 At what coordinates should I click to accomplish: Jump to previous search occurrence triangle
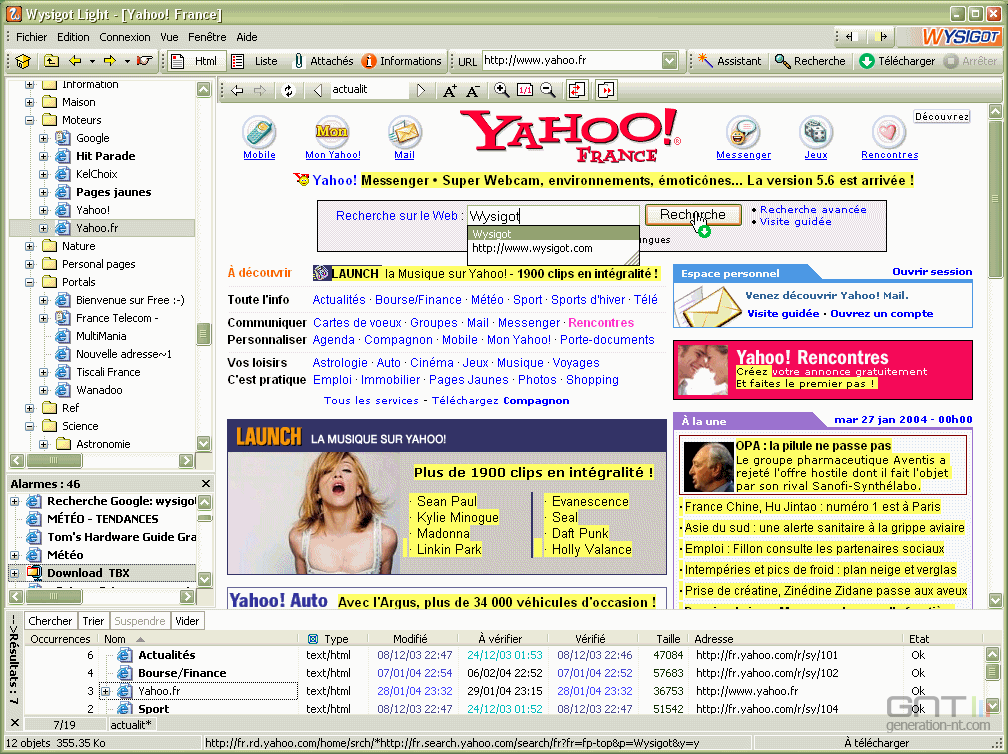[318, 91]
